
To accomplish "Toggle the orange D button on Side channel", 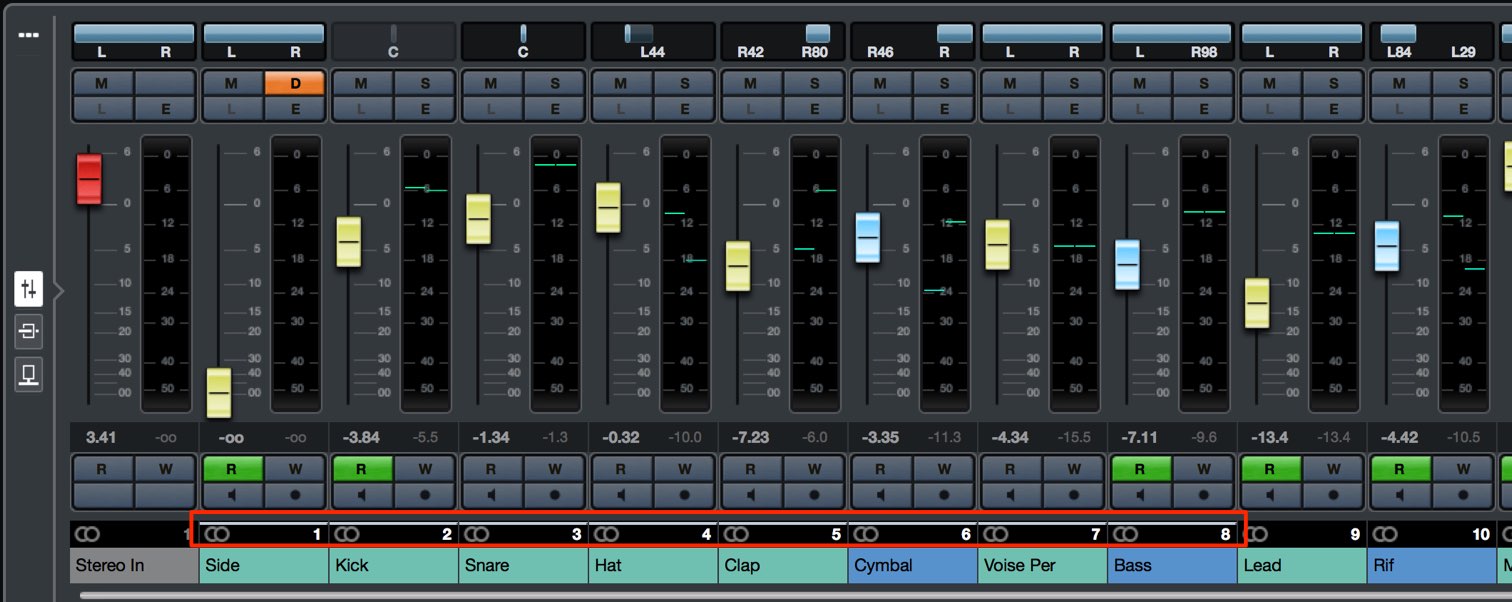I will pyautogui.click(x=295, y=83).
